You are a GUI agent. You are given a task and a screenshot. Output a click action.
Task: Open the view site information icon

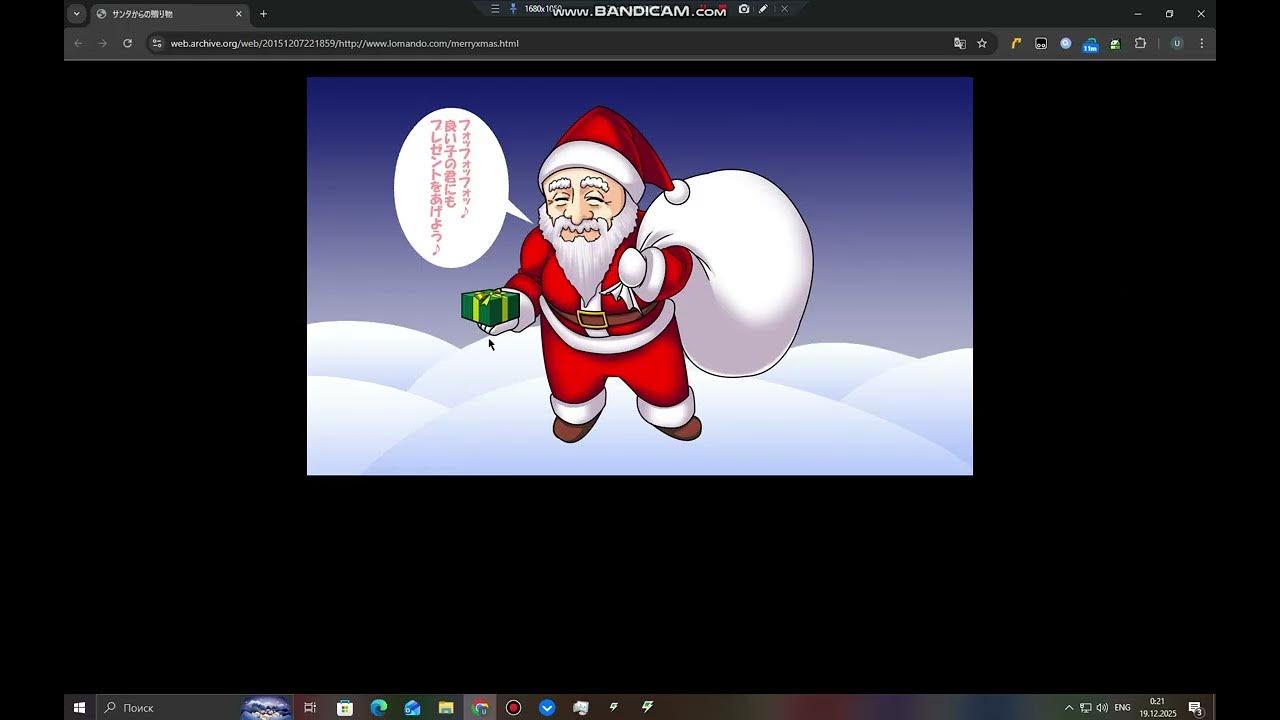point(156,43)
